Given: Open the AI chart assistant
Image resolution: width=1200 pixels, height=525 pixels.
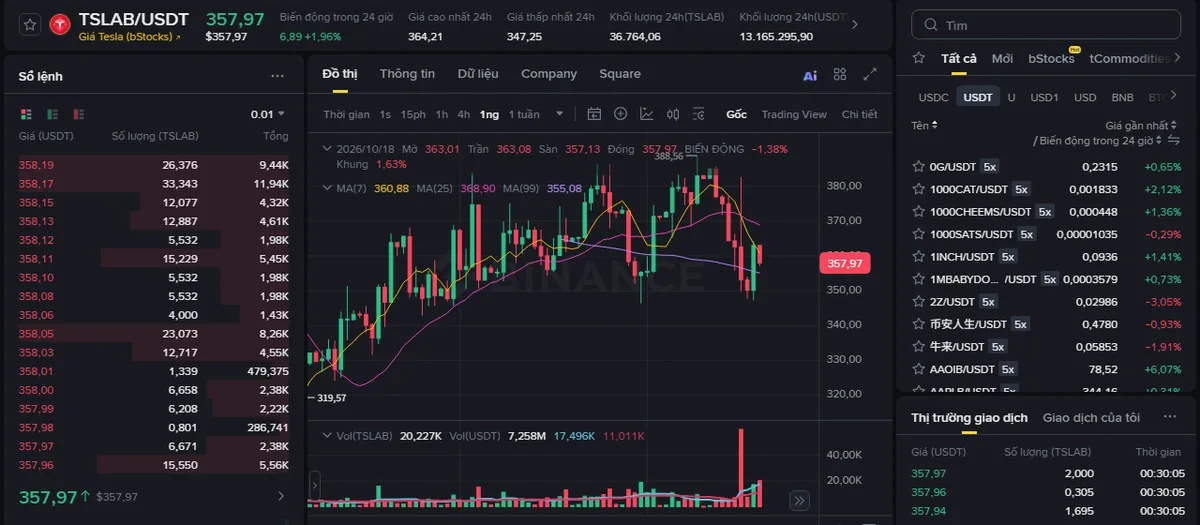Looking at the screenshot, I should [x=810, y=75].
